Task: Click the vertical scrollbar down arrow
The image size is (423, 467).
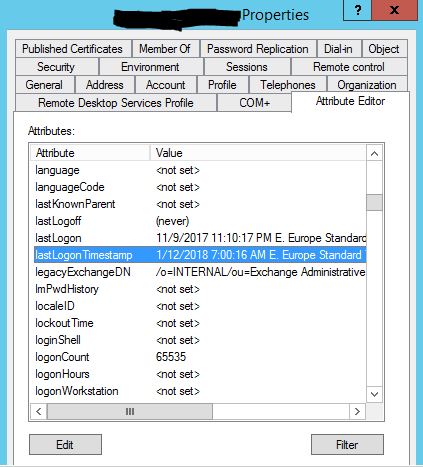Action: pos(374,394)
